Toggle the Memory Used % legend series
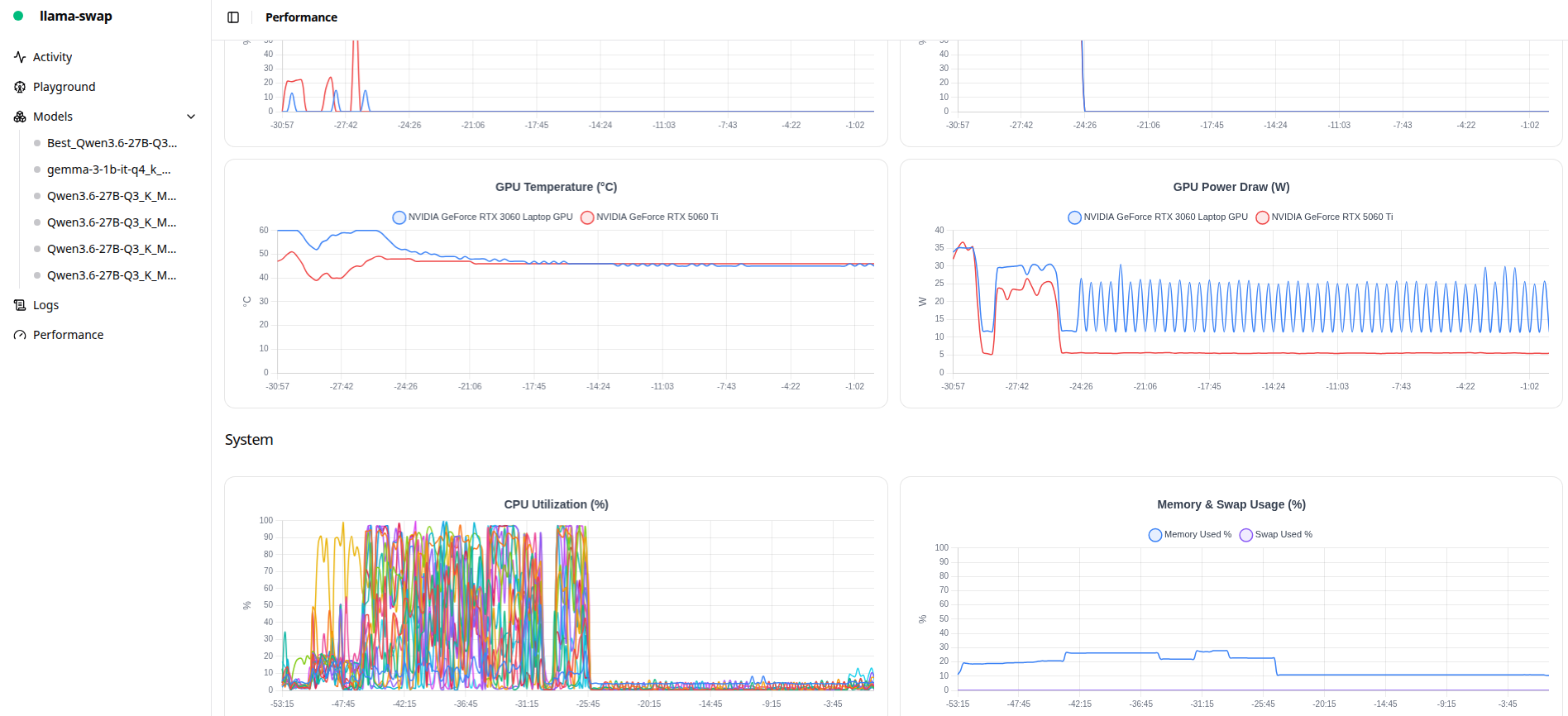 pyautogui.click(x=1190, y=535)
